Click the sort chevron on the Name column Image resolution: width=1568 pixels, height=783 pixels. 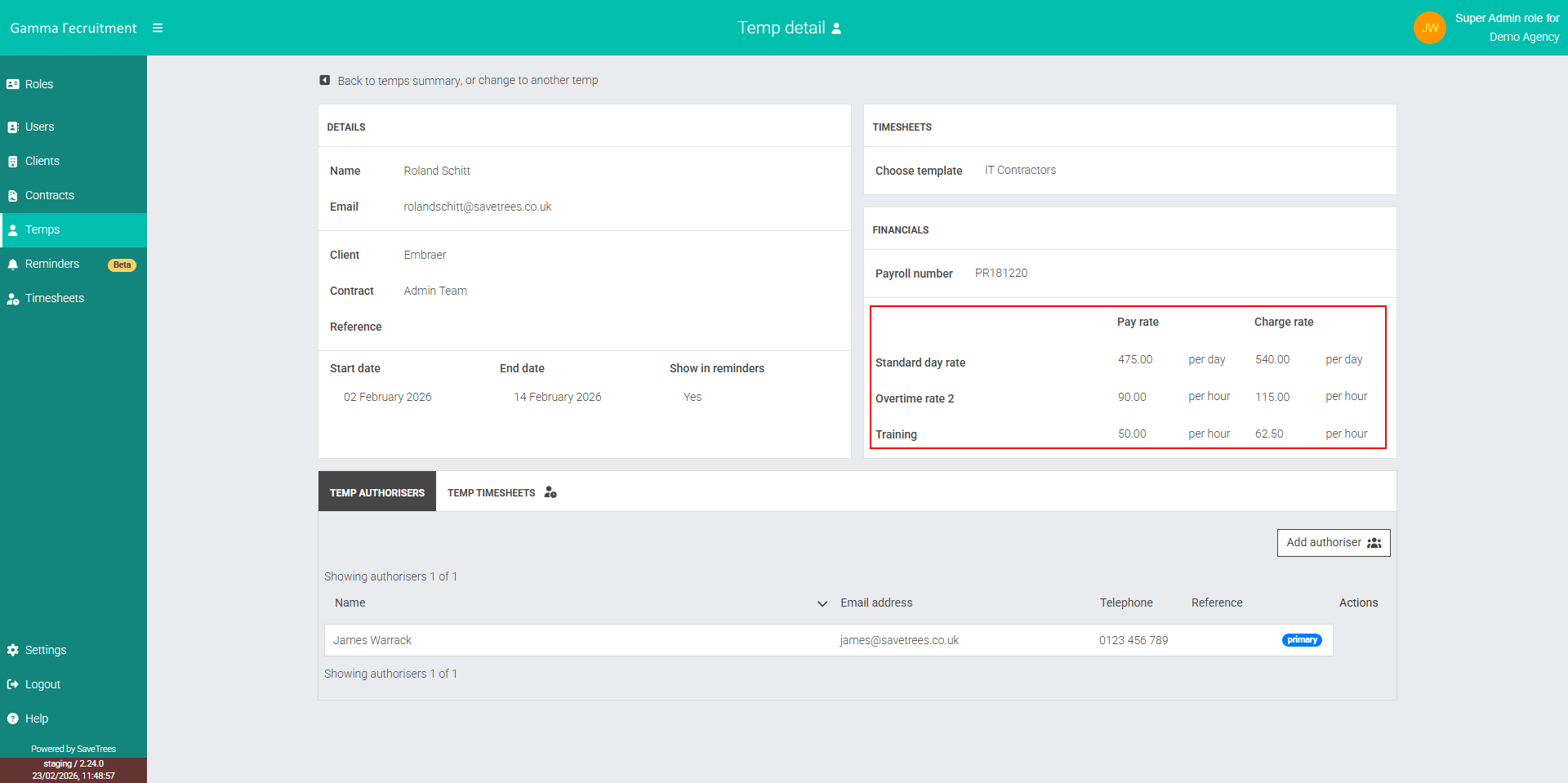click(822, 603)
